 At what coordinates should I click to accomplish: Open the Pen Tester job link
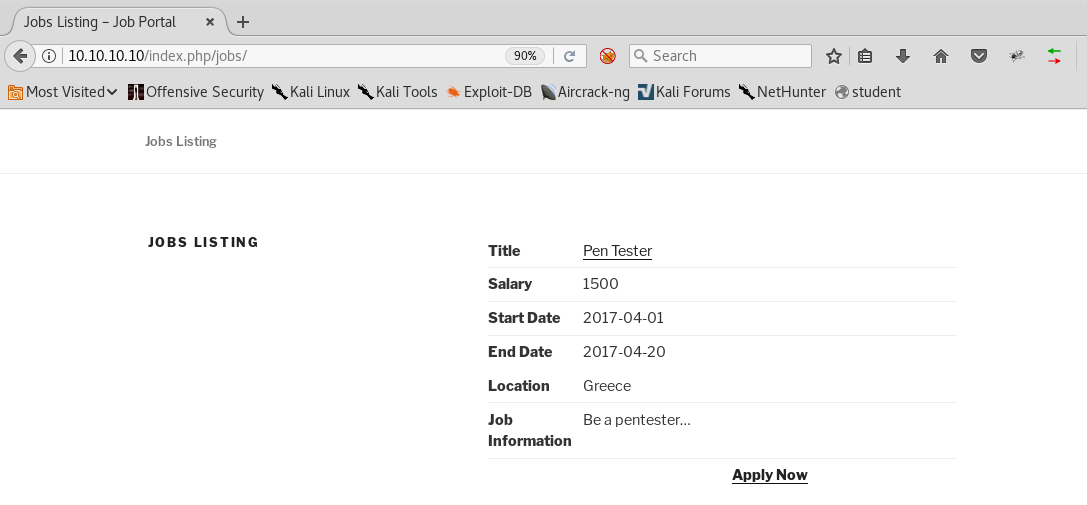click(x=617, y=251)
